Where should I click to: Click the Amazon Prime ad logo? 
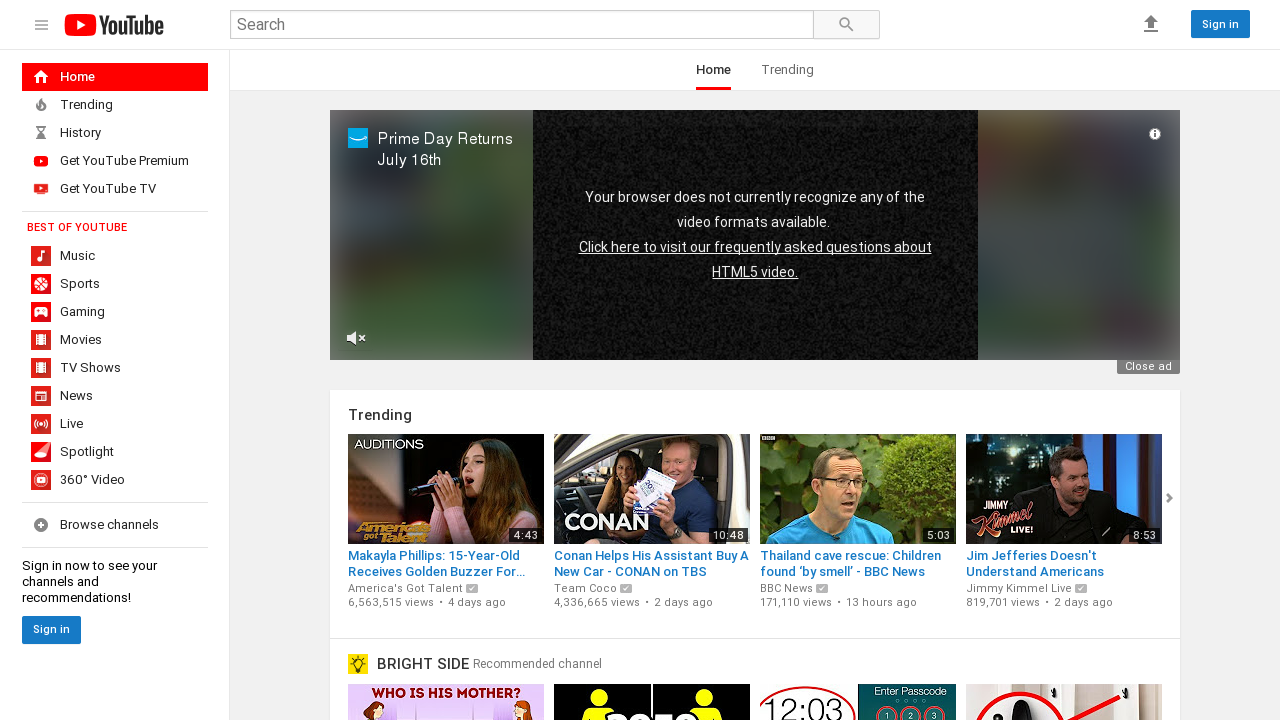coord(358,138)
